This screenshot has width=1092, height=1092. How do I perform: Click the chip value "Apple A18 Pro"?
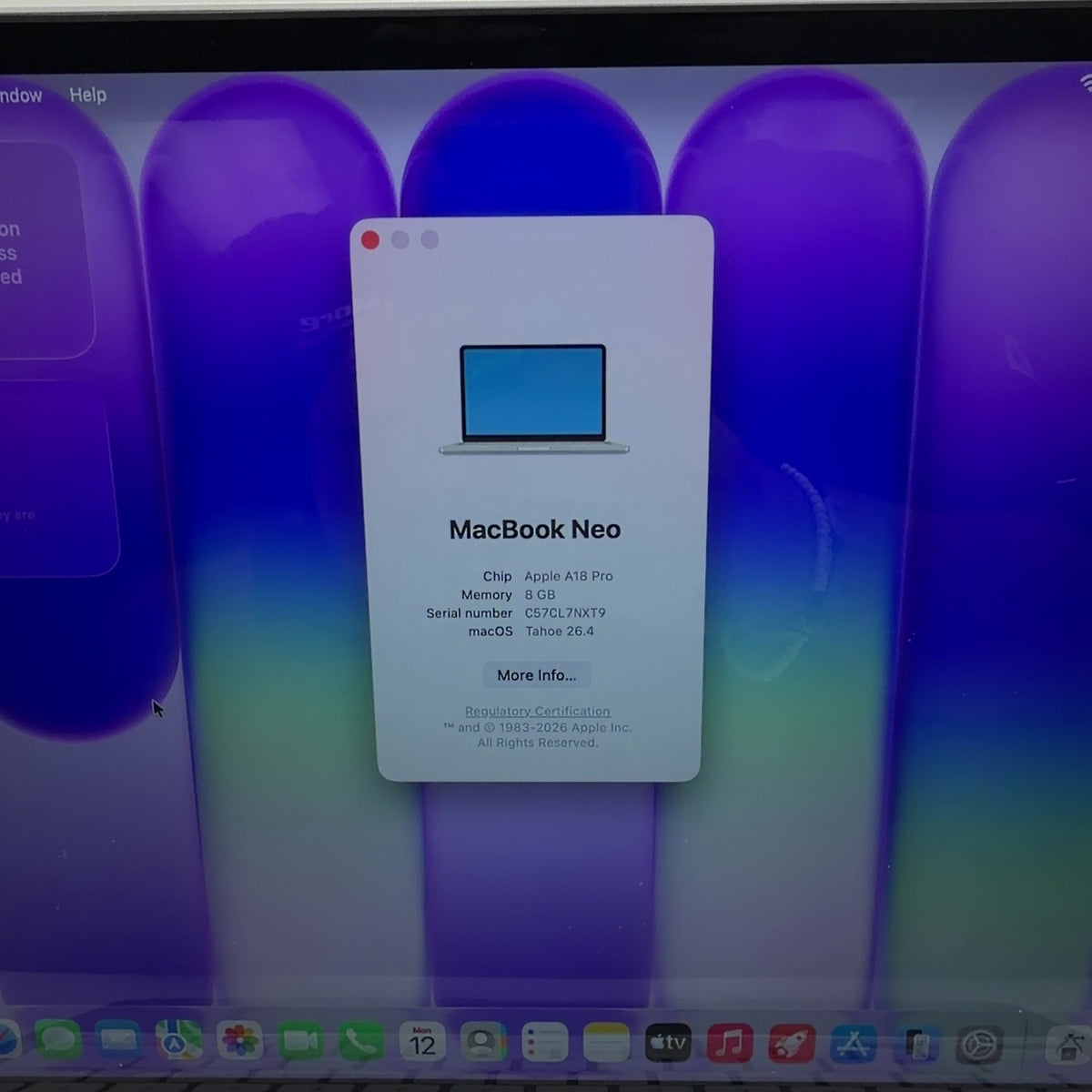click(x=569, y=576)
